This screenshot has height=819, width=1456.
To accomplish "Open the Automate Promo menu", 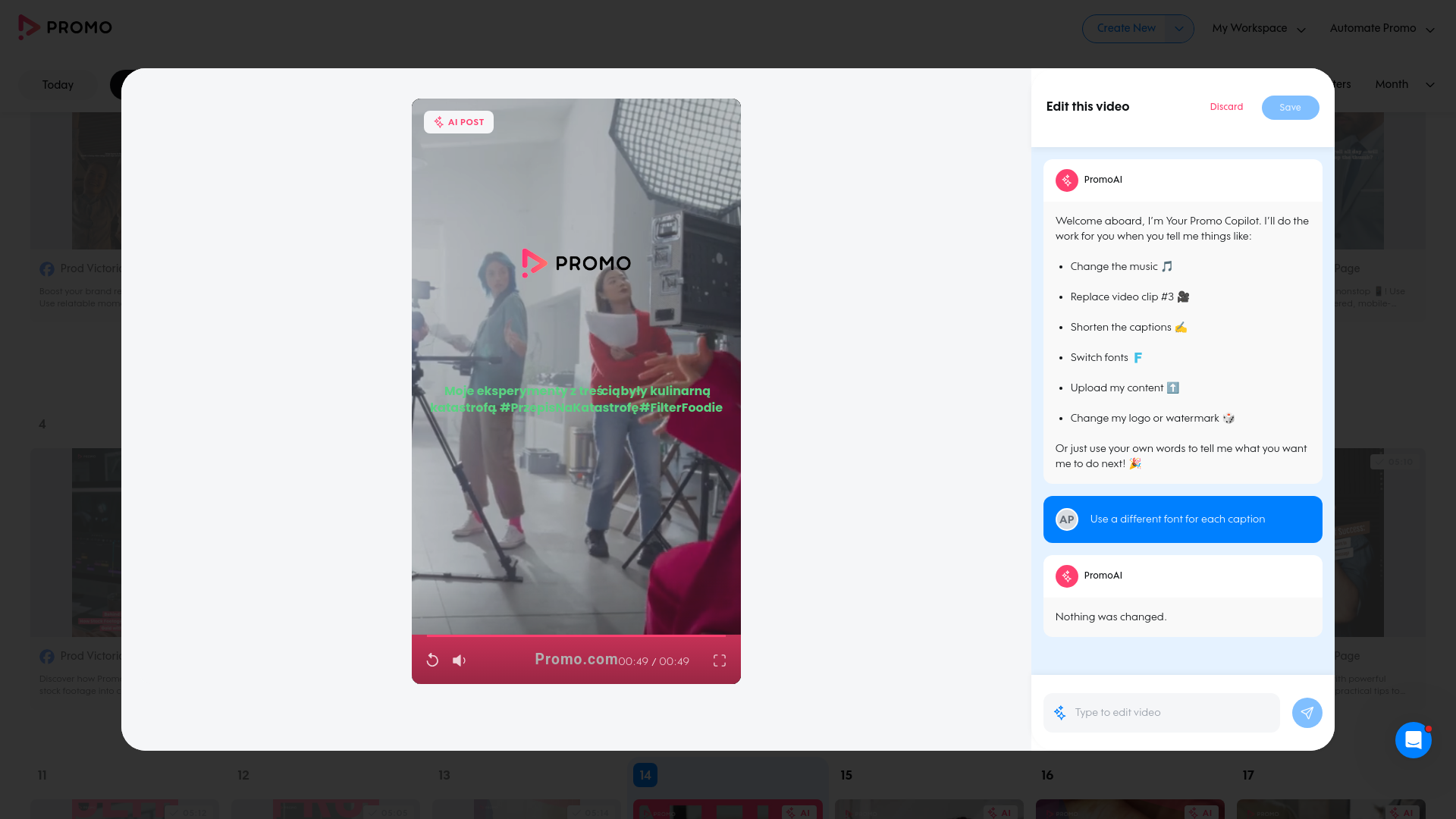I will (x=1382, y=29).
